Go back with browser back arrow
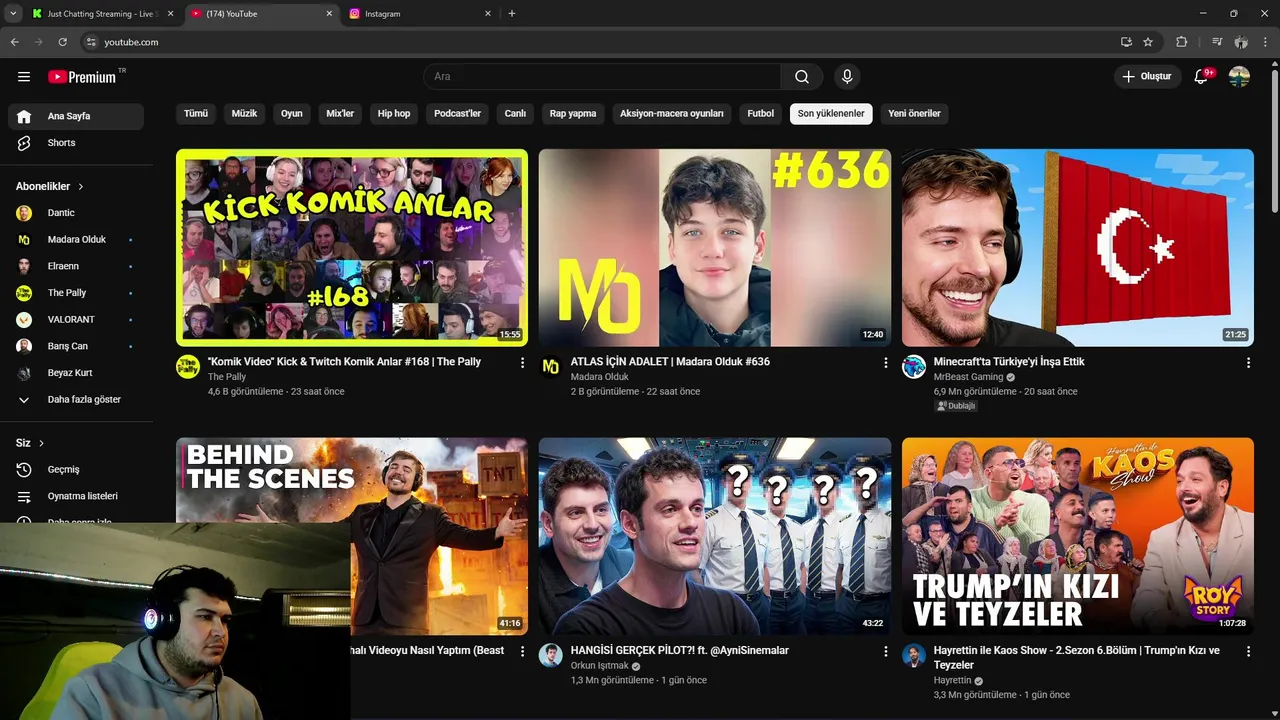Image resolution: width=1280 pixels, height=720 pixels. [15, 42]
